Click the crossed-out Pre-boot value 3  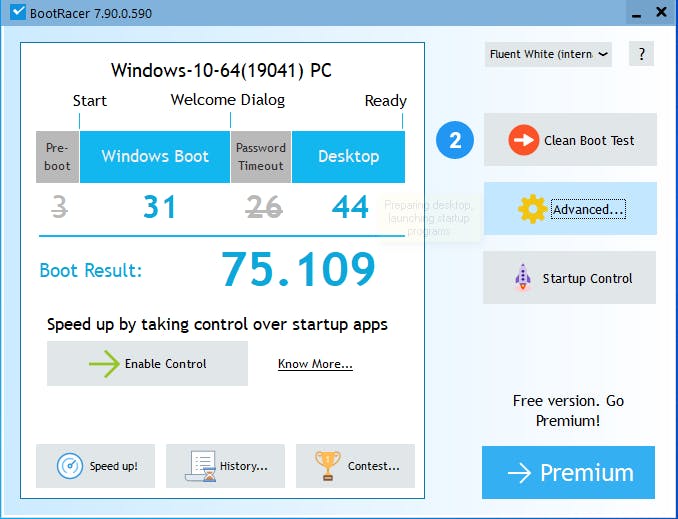[x=59, y=207]
